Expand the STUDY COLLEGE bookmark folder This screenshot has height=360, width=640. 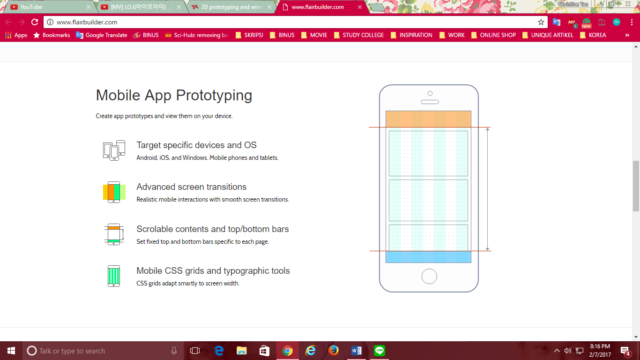pyautogui.click(x=358, y=35)
